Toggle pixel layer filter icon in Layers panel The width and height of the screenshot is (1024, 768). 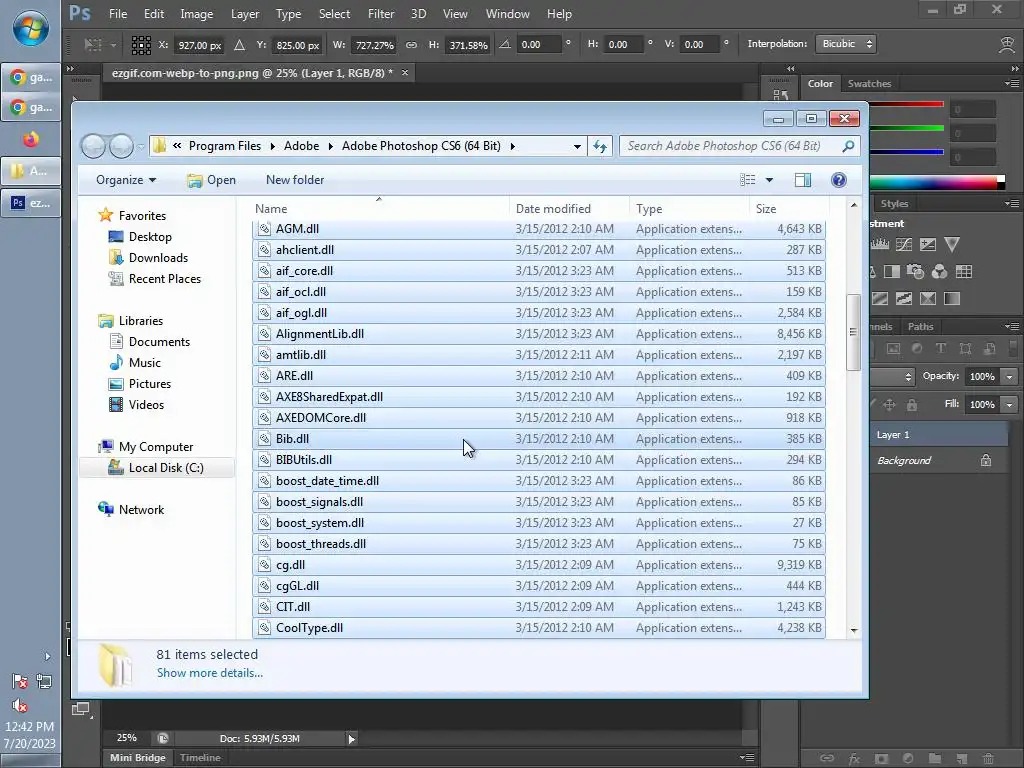(893, 349)
